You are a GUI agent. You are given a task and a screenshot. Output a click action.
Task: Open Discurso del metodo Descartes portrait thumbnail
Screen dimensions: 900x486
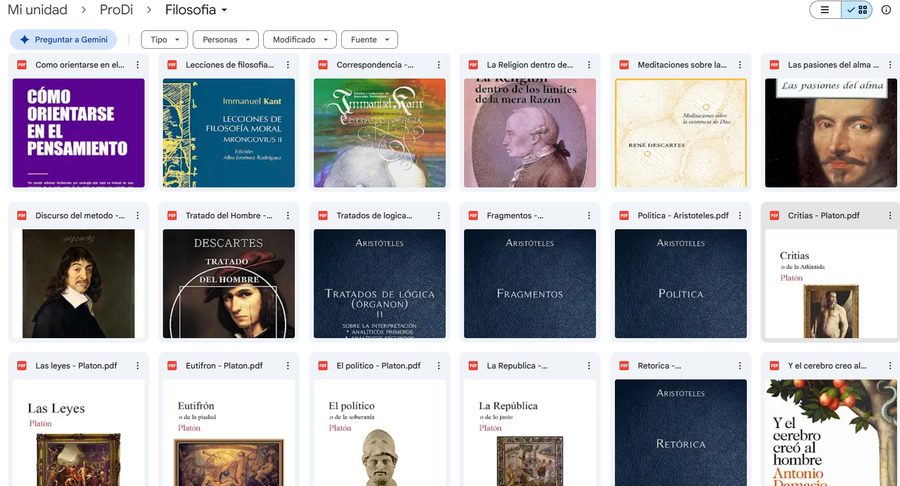(79, 283)
